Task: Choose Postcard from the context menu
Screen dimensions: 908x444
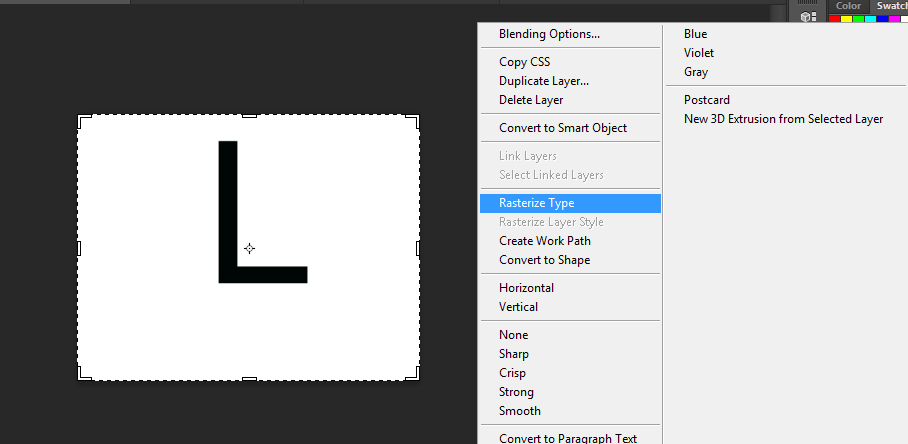Action: pos(706,100)
